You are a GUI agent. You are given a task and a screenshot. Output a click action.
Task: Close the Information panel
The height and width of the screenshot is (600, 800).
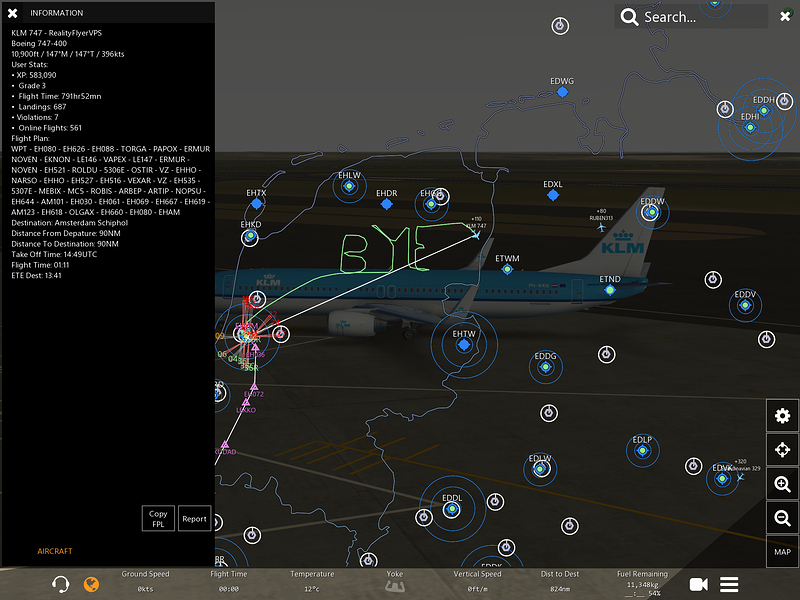point(13,13)
